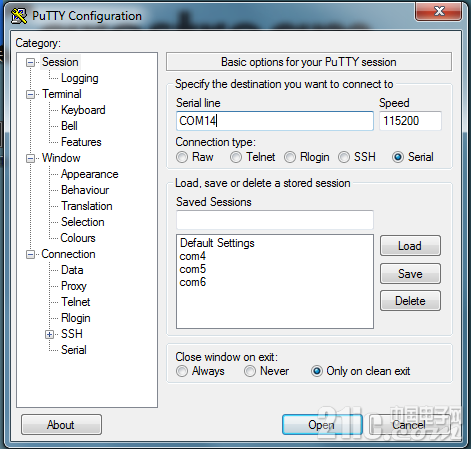Collapse the Terminal tree node
Screen dimensions: 471x449
(30, 94)
